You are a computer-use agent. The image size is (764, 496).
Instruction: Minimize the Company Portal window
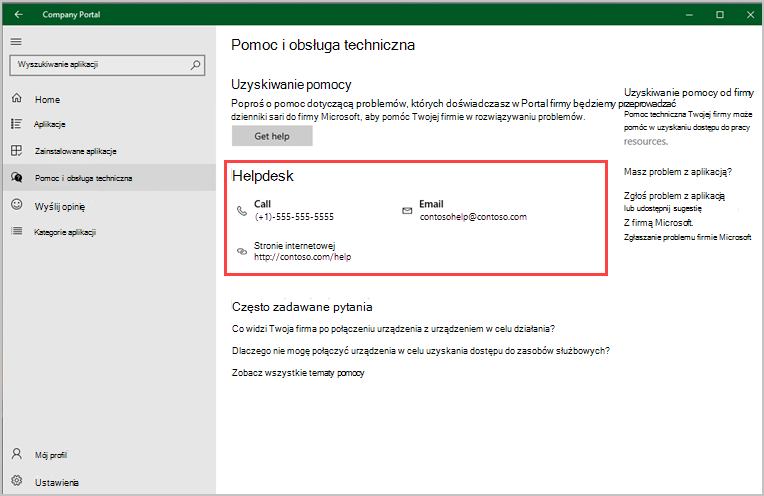[689, 15]
